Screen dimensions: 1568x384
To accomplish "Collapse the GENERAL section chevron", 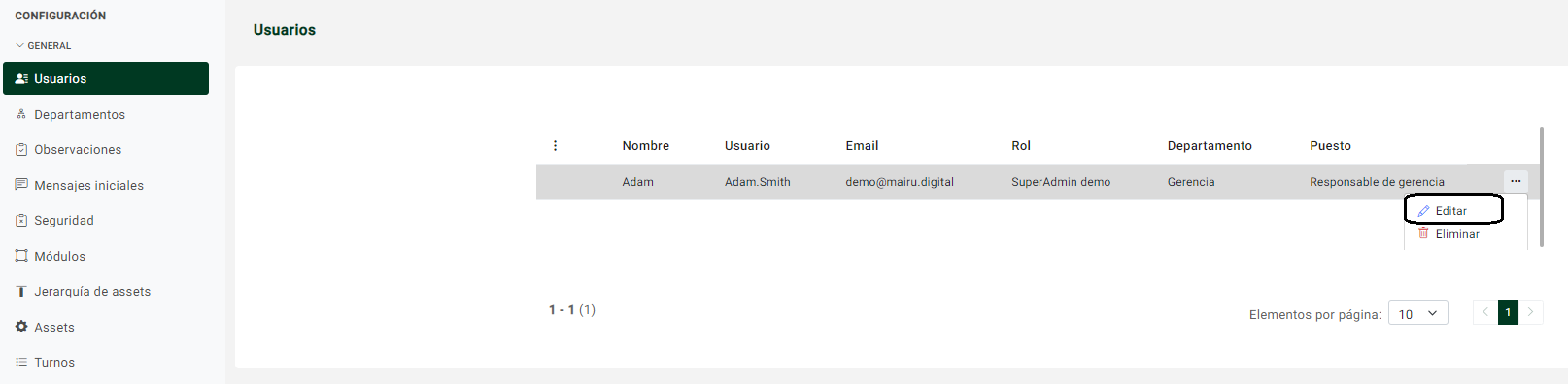I will [19, 45].
